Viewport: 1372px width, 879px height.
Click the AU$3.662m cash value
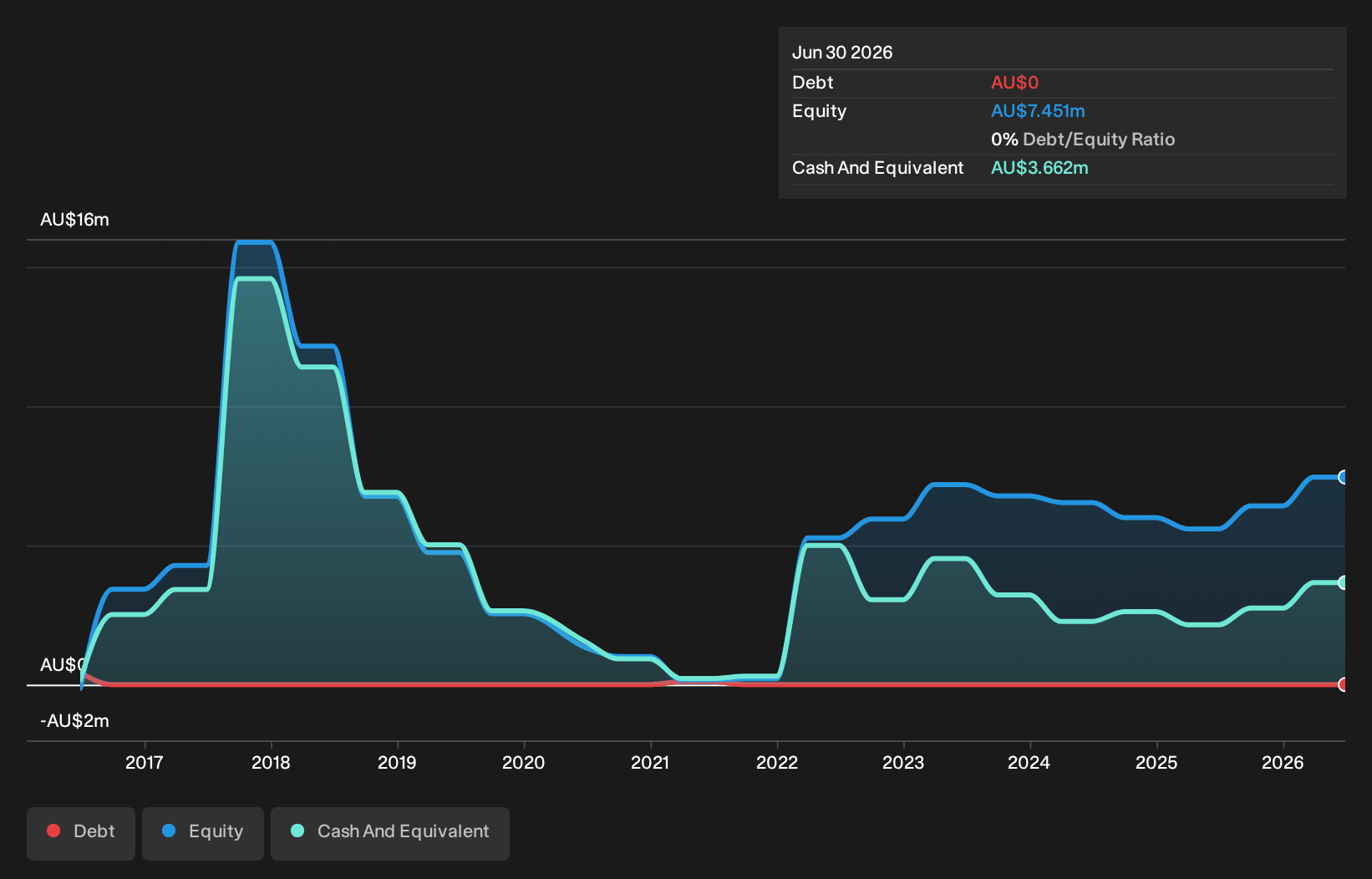coord(1039,168)
